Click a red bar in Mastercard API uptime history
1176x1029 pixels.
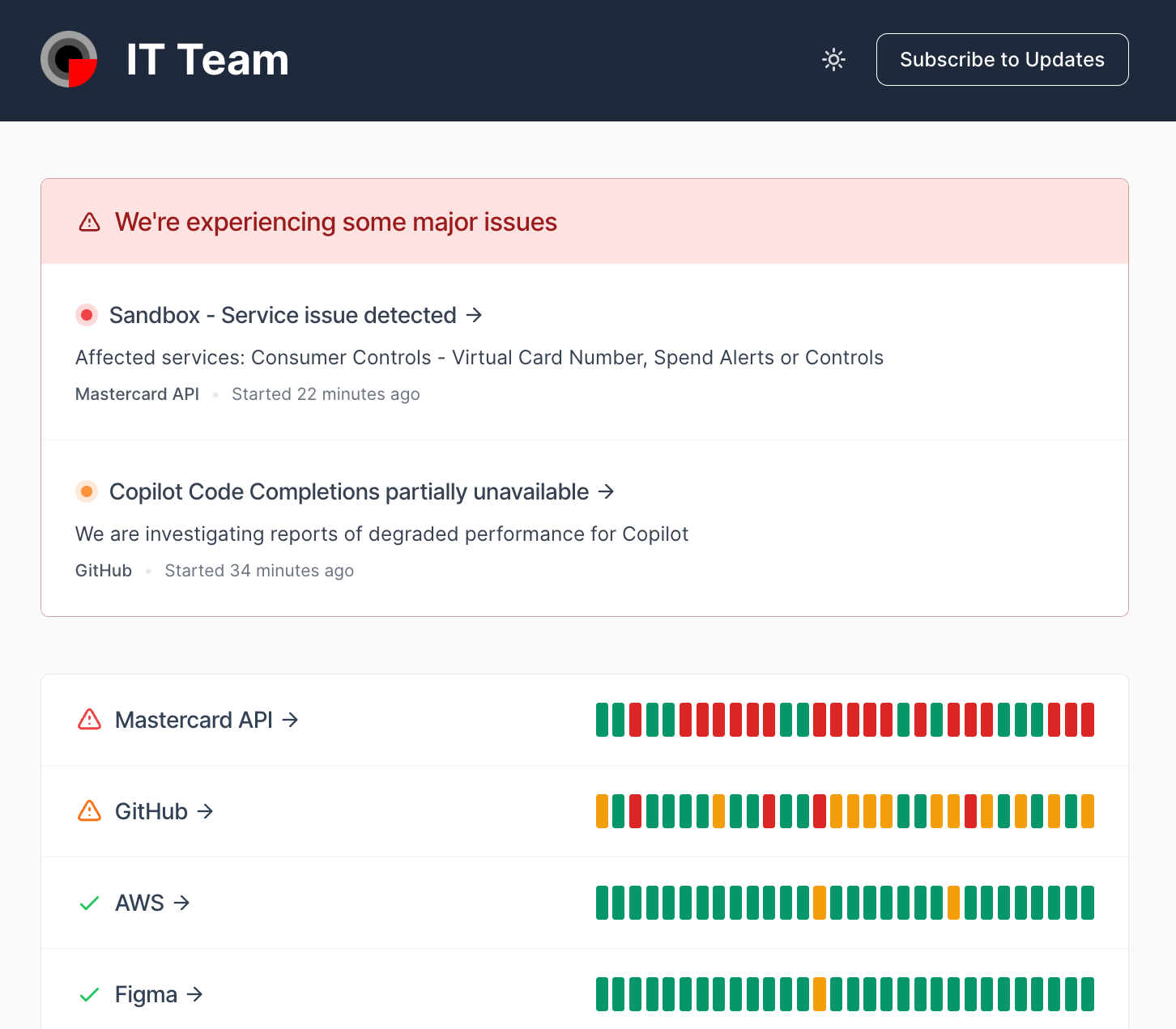[637, 720]
